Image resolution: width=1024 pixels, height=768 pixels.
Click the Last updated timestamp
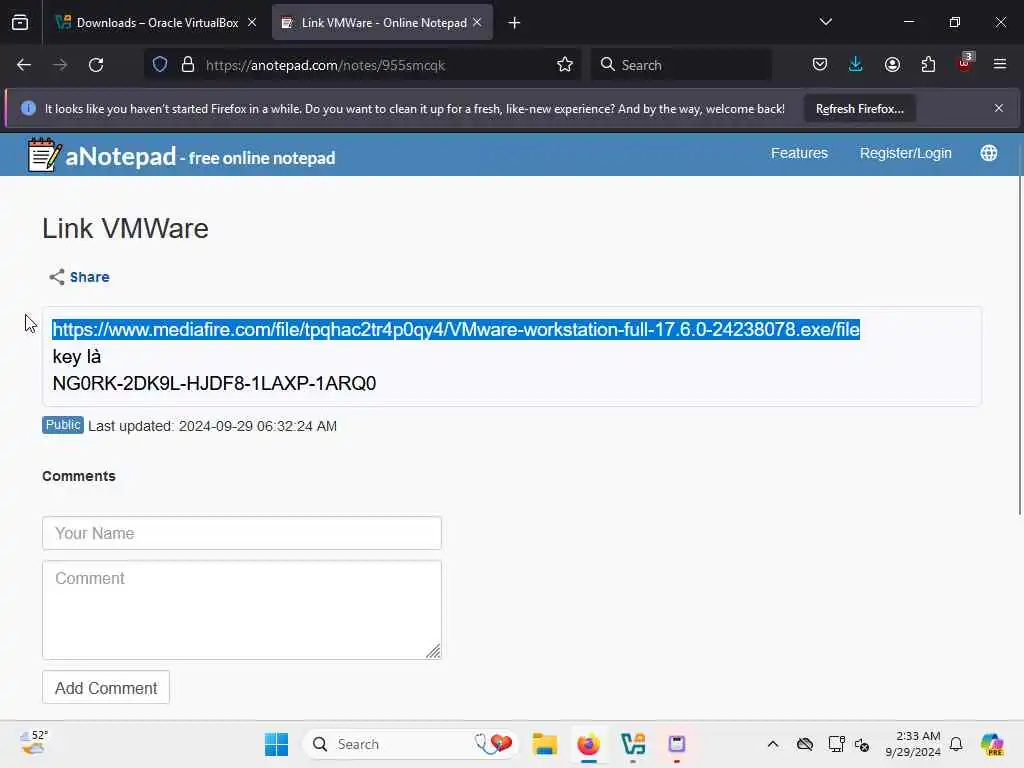(x=212, y=426)
